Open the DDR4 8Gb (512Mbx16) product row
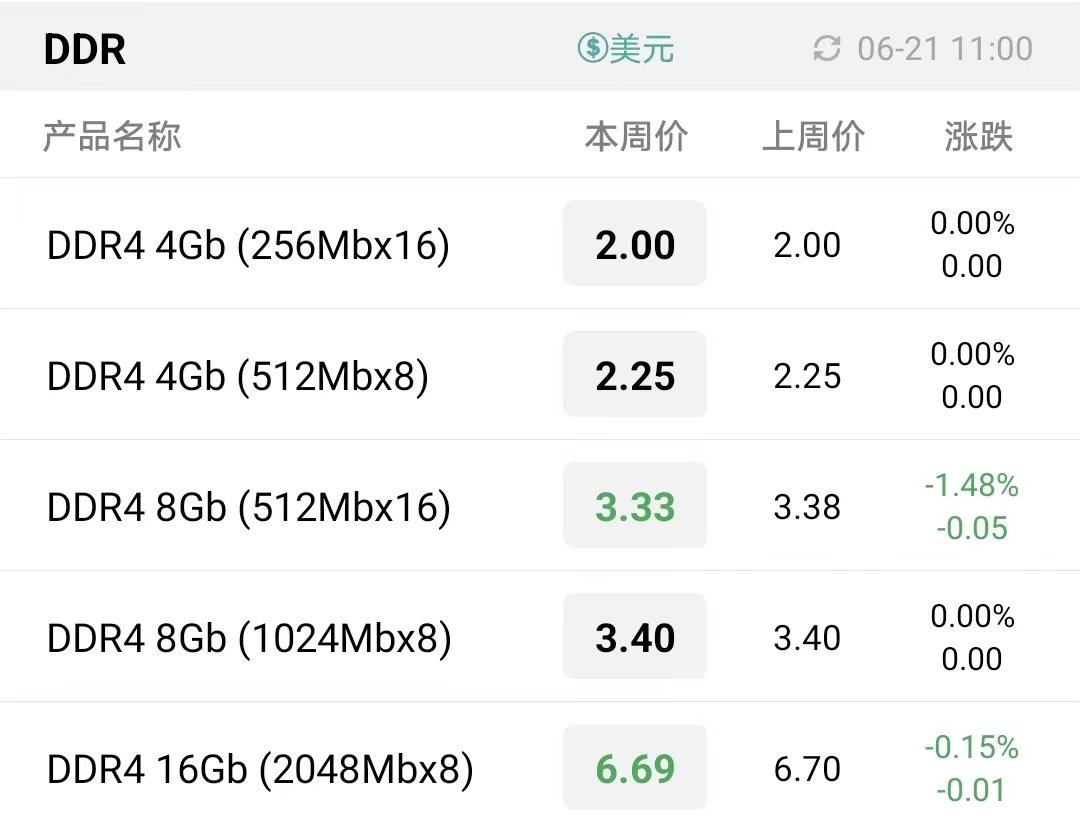The width and height of the screenshot is (1080, 827). pos(540,505)
